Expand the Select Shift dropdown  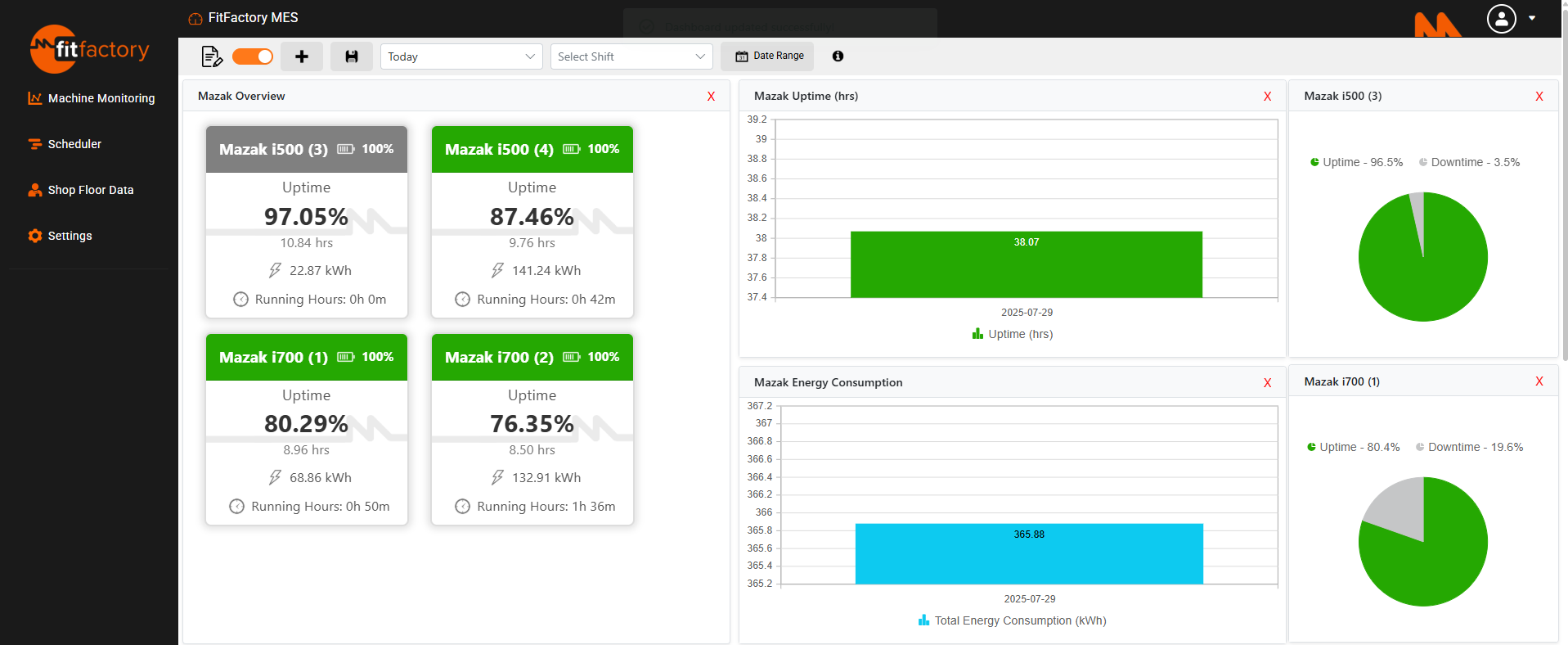point(631,56)
